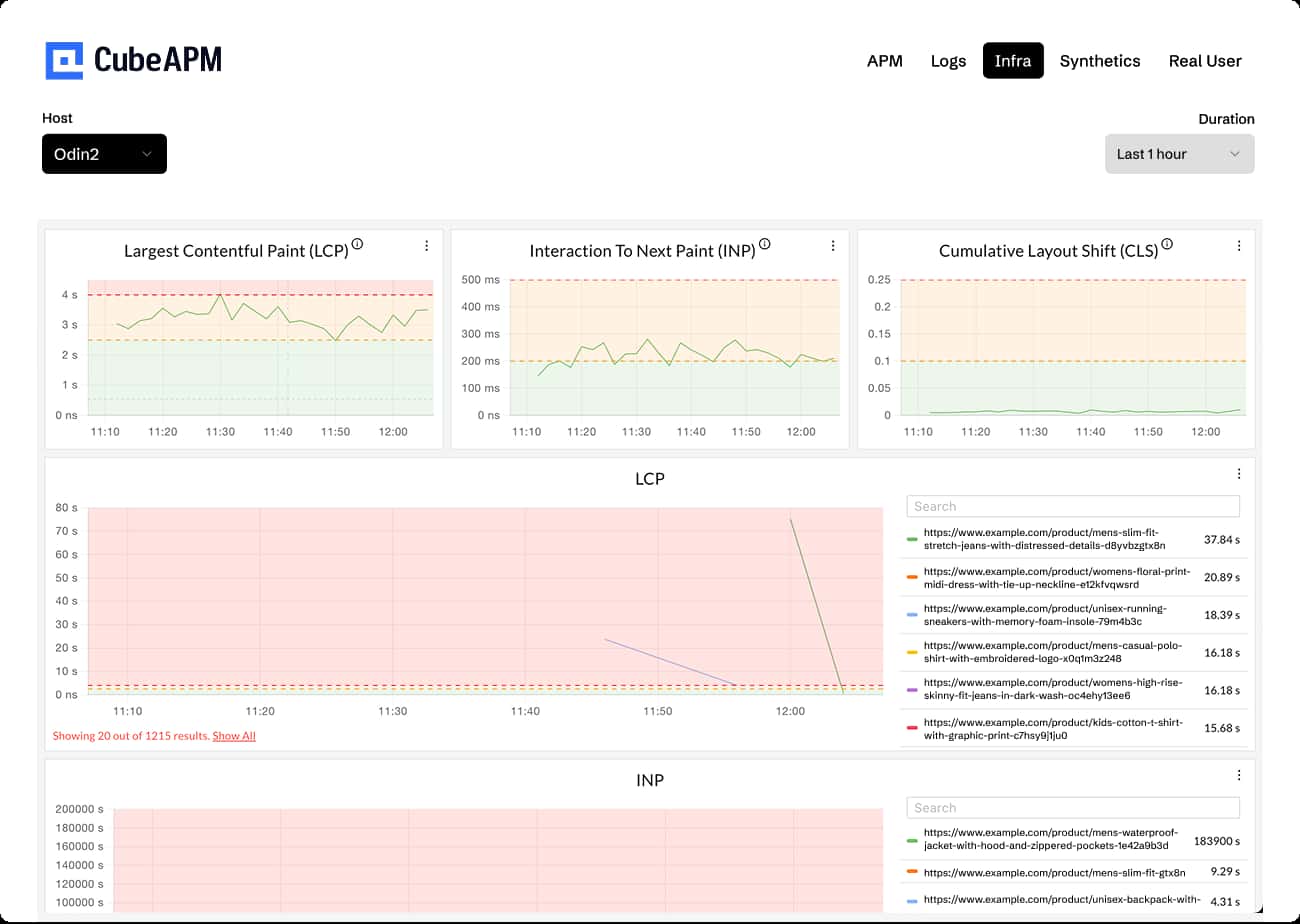
Task: Toggle the orange womens-floral-print-midi-dress series
Action: pyautogui.click(x=911, y=577)
